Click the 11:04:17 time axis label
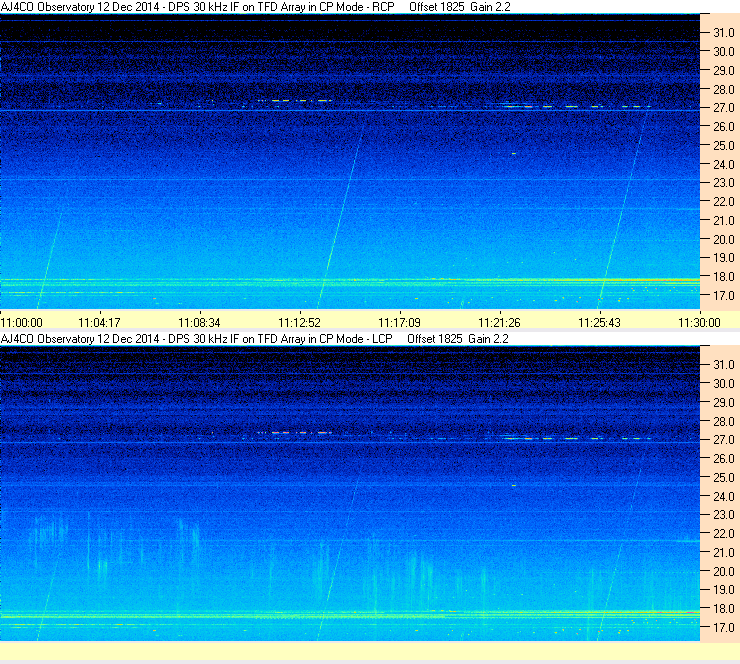Viewport: 740px width, 664px height. (x=99, y=323)
